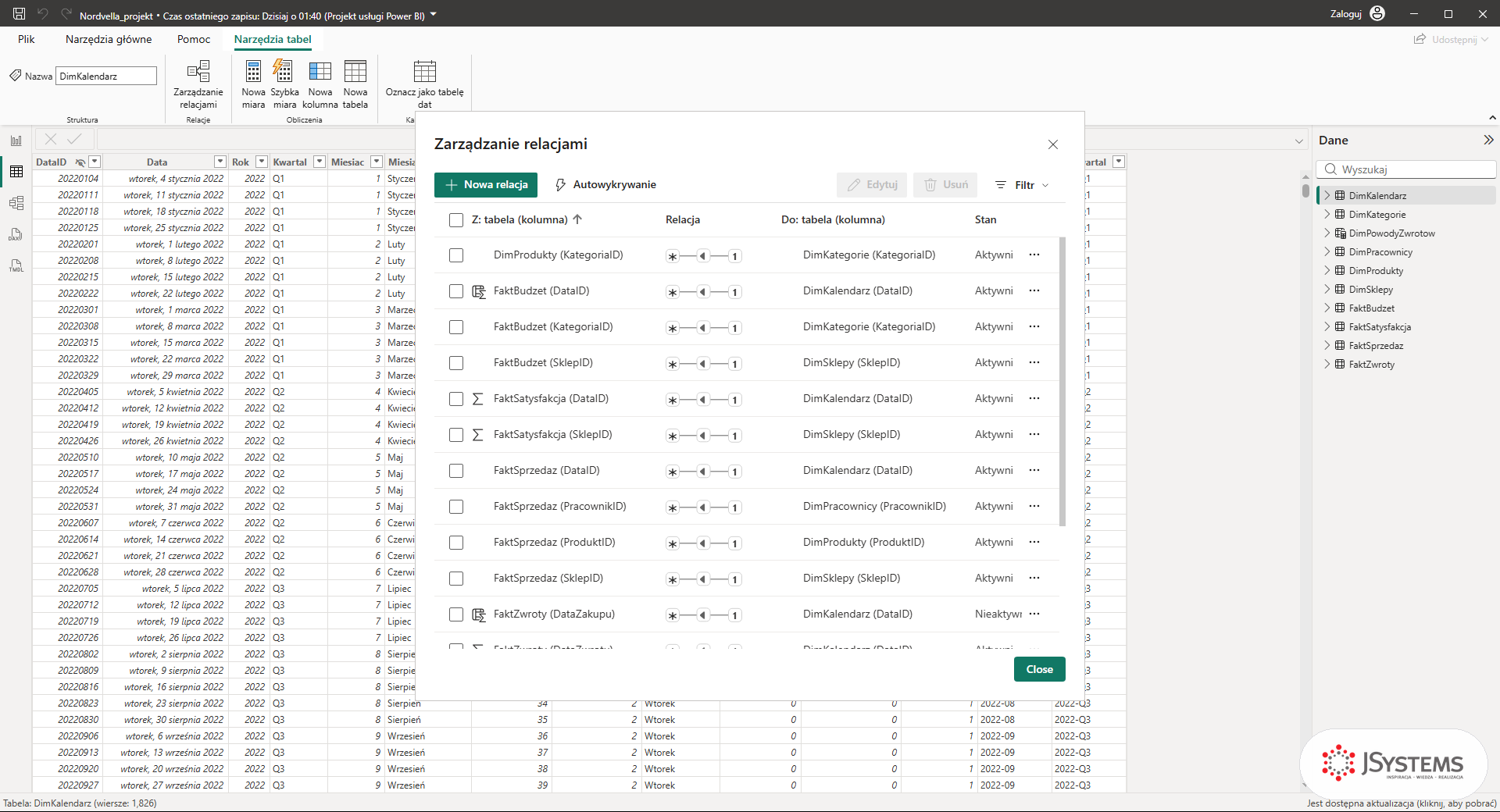Viewport: 1500px width, 812px height.
Task: Collapse the Dane pane with double chevron
Action: pos(1488,140)
